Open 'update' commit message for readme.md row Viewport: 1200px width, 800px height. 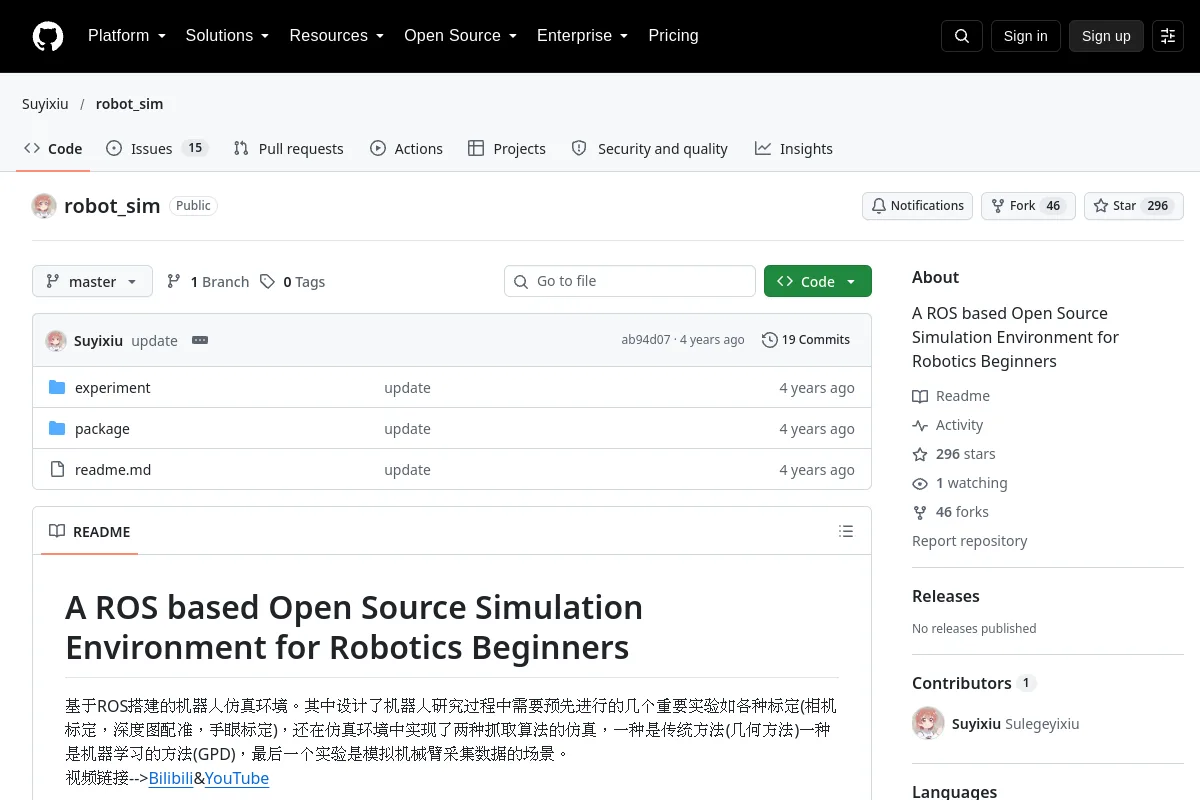pos(407,470)
